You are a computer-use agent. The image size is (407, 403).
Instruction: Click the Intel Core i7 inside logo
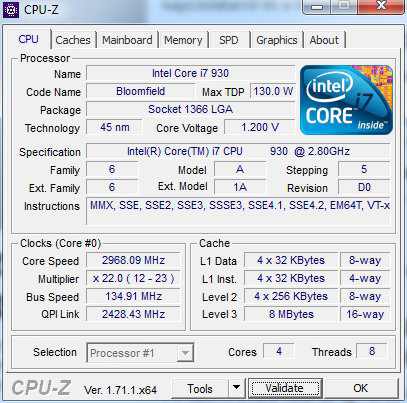pos(346,100)
